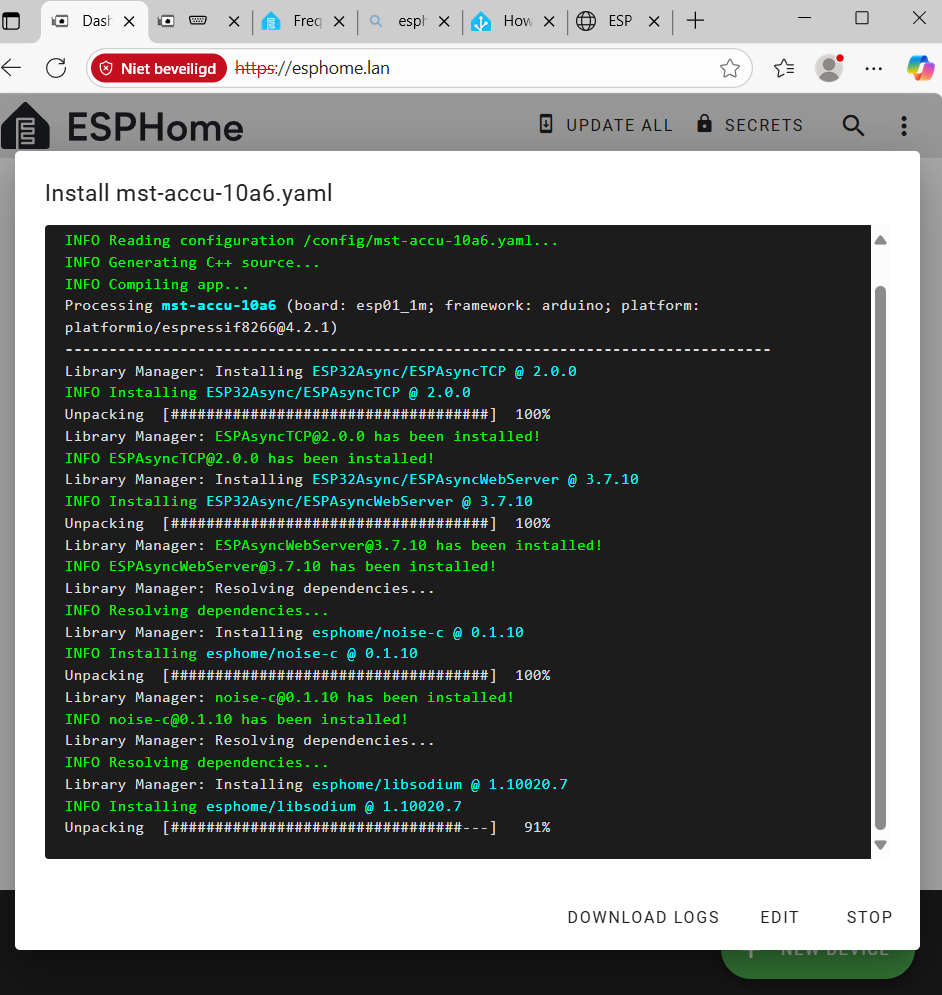
Task: Click 'esphome/noise-c @ 0.1.10' in Library Manager line
Action: (418, 632)
